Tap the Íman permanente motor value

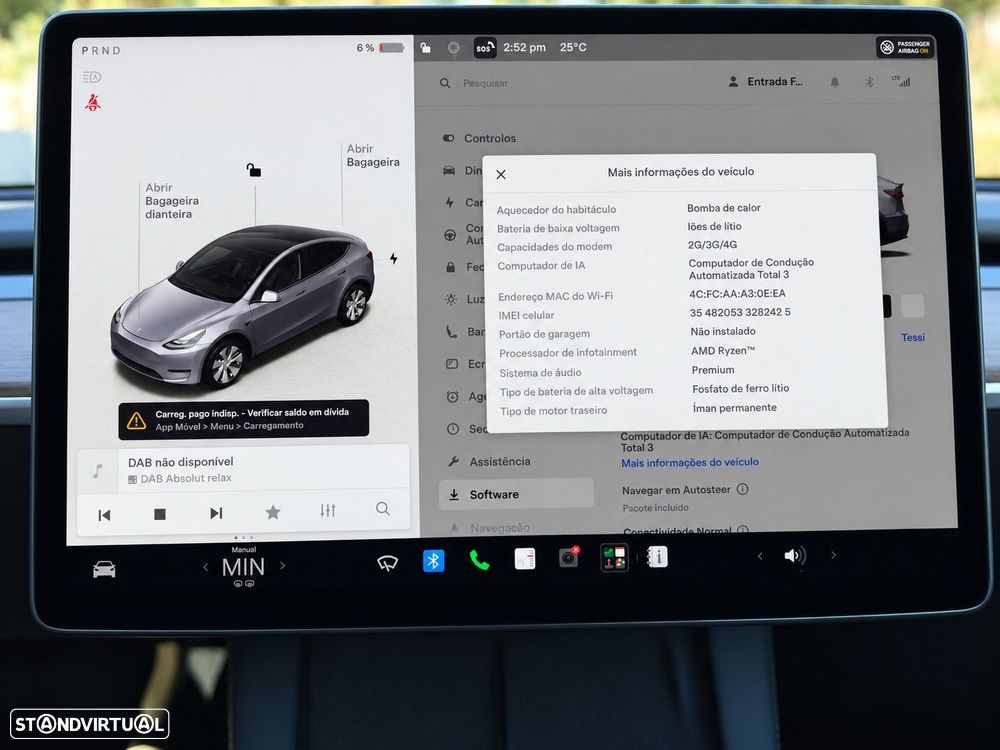tap(735, 408)
